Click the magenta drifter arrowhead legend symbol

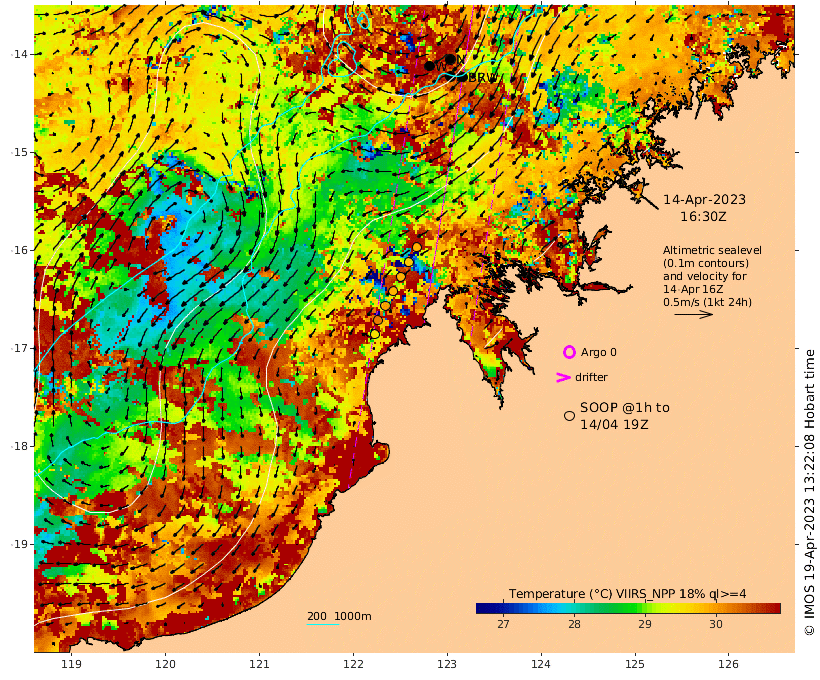[563, 377]
